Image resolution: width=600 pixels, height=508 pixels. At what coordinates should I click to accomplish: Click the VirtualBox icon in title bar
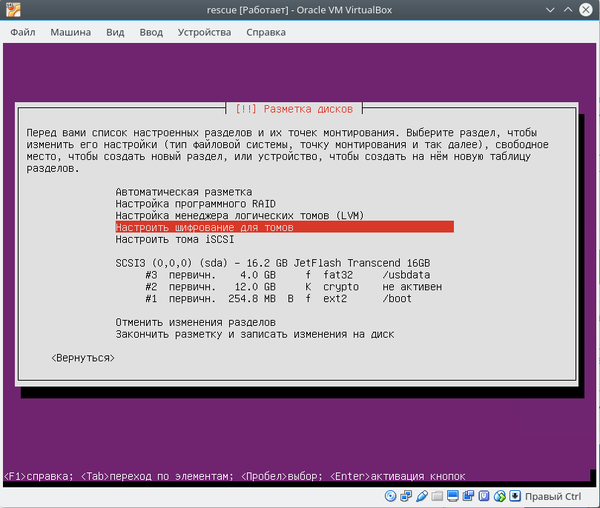(13, 10)
